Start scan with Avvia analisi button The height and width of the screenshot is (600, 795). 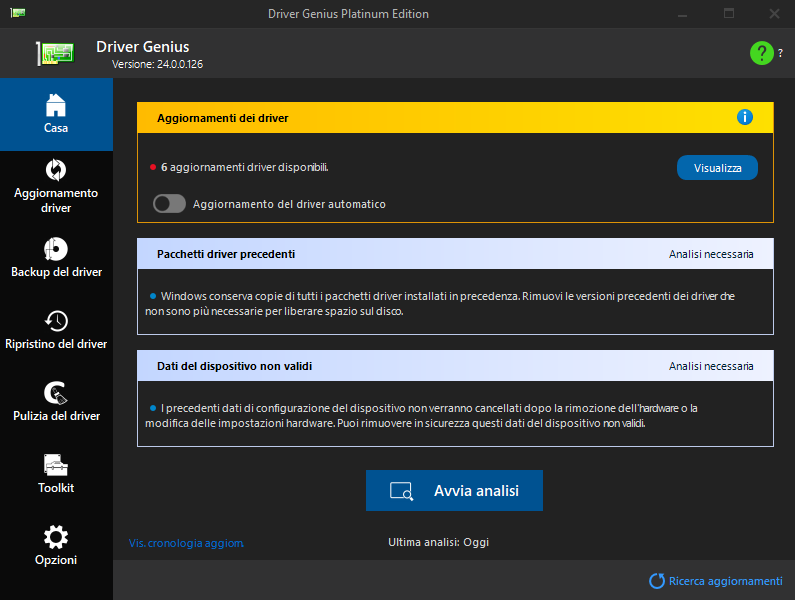pos(454,490)
